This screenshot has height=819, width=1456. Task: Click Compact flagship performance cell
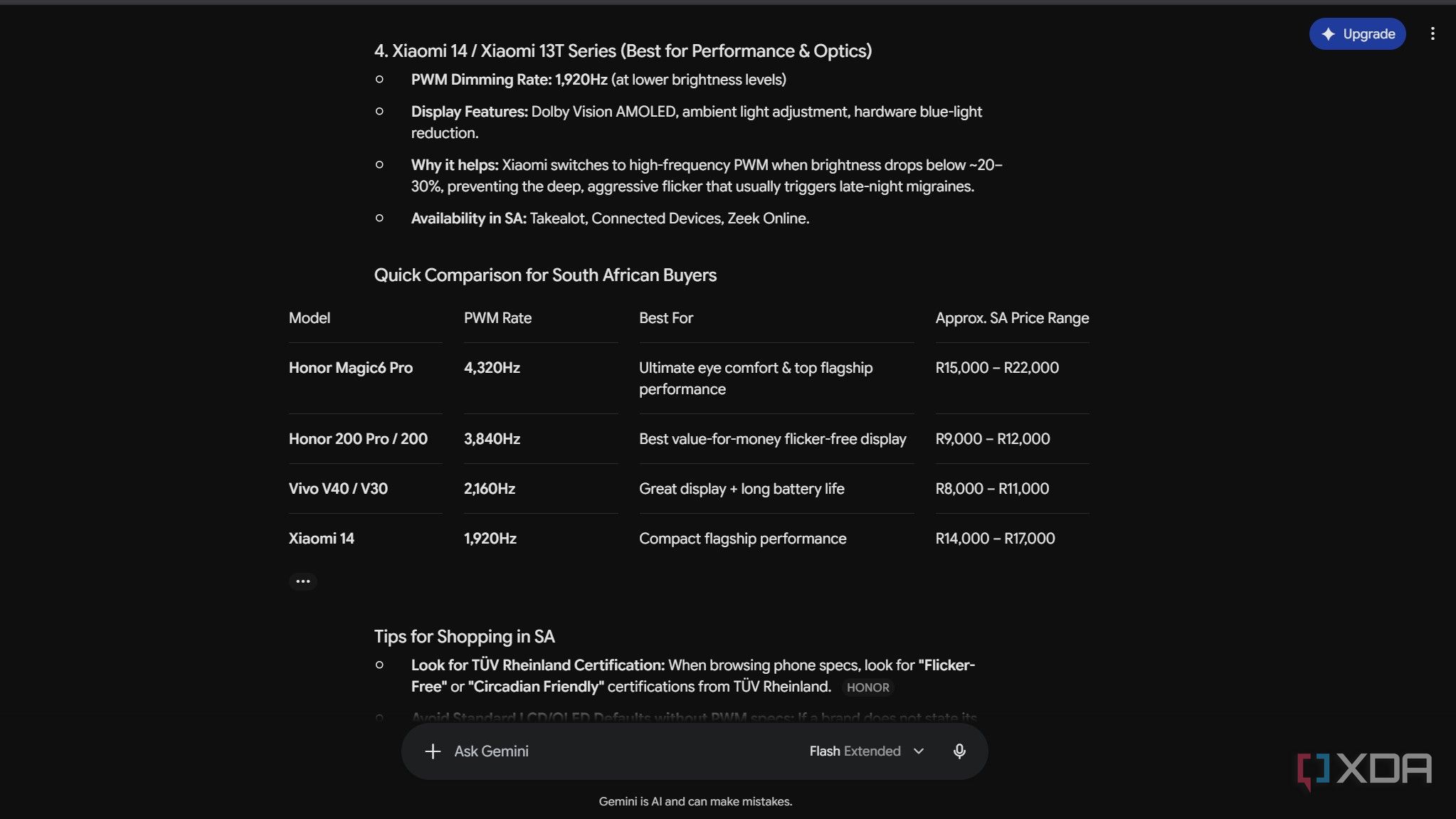743,539
